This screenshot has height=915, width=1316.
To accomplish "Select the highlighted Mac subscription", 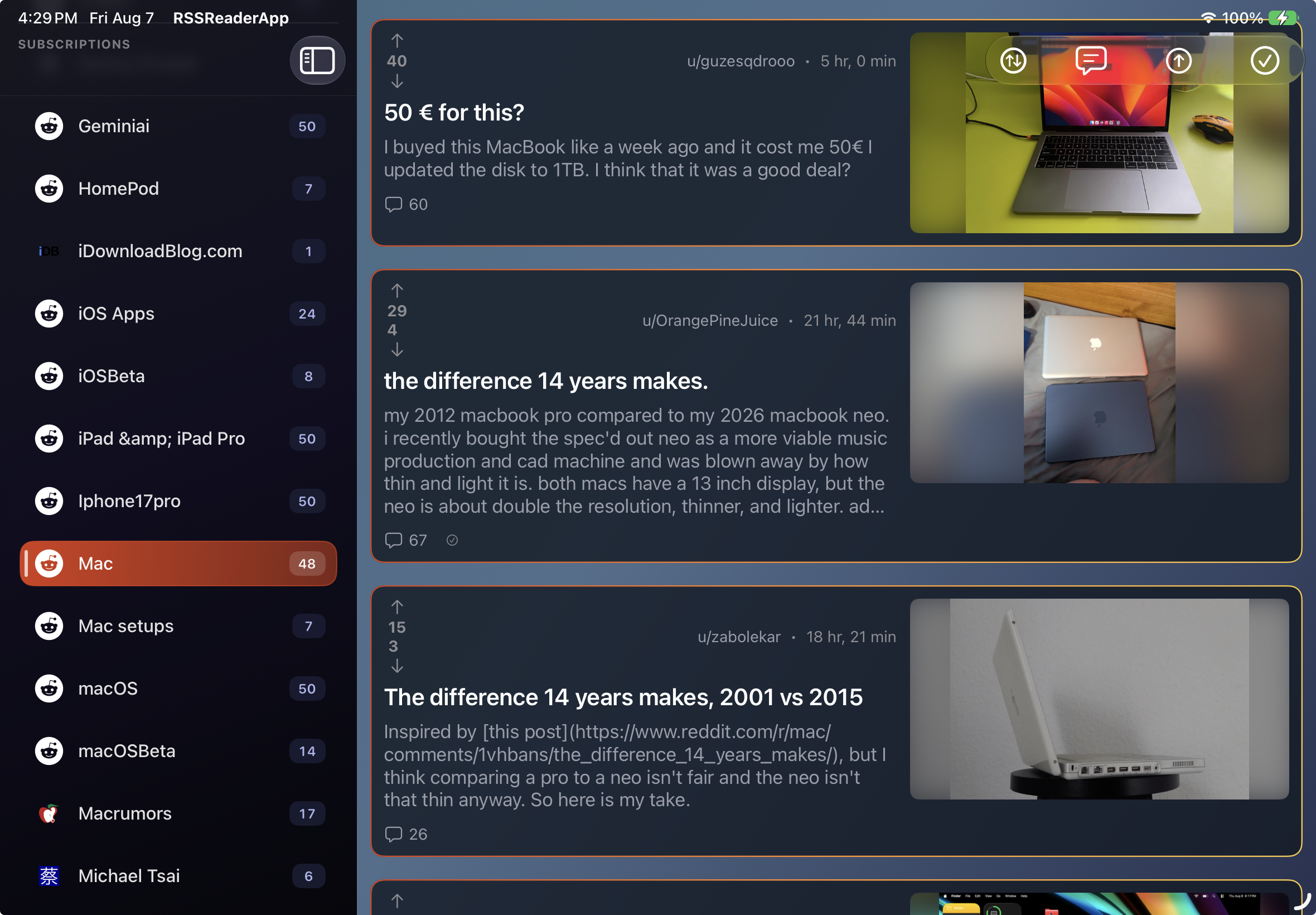I will coord(178,564).
